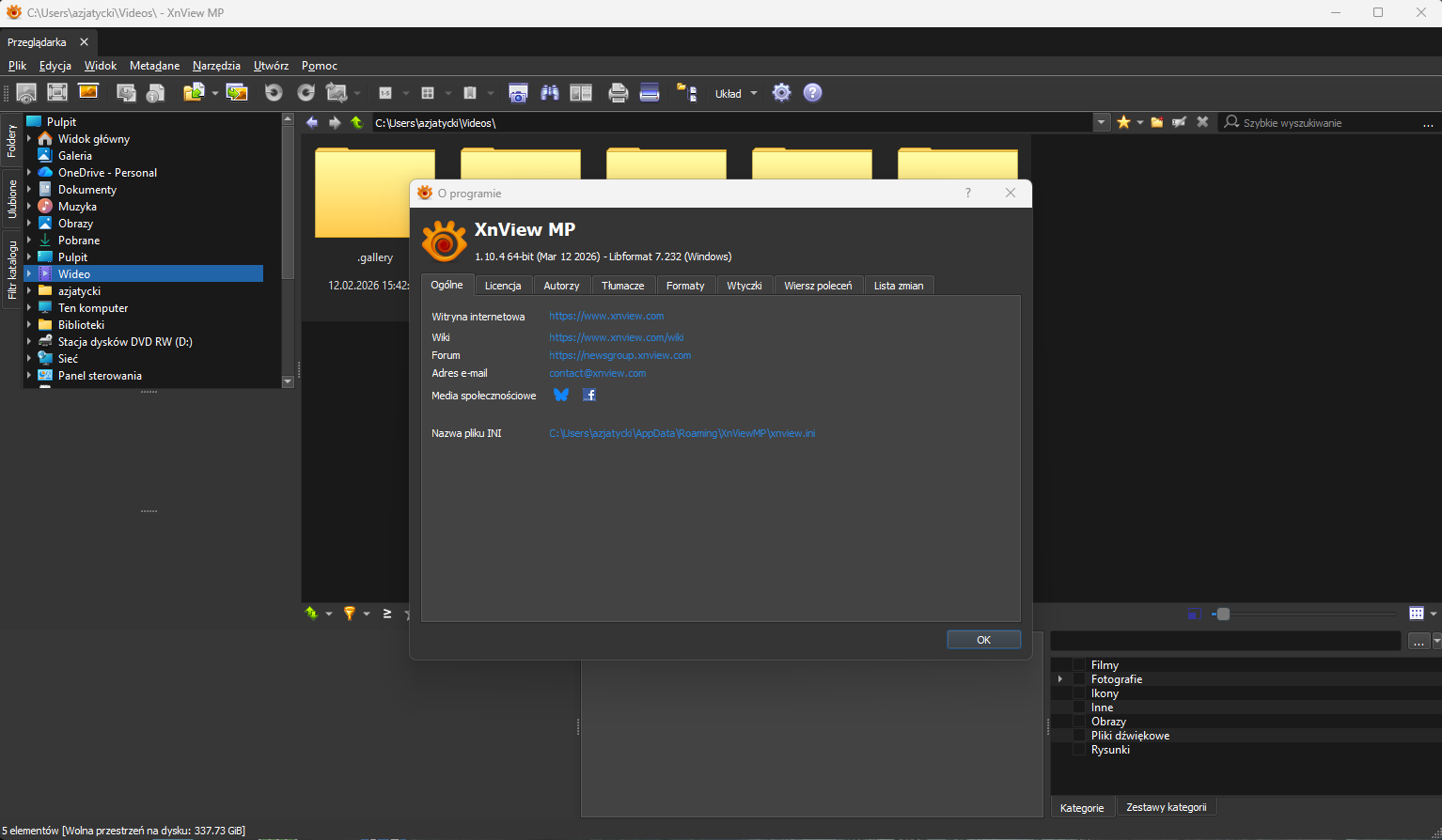Viewport: 1442px width, 840px height.
Task: Click OK to close the about dialog
Action: point(983,640)
